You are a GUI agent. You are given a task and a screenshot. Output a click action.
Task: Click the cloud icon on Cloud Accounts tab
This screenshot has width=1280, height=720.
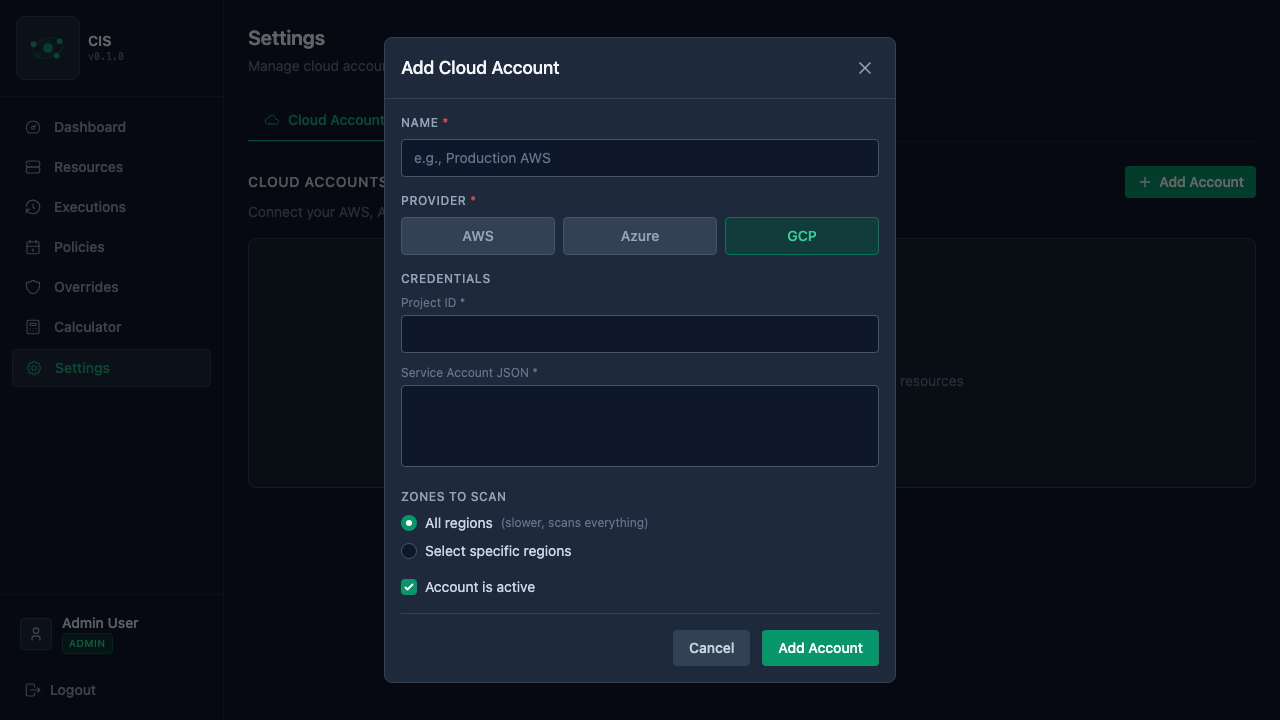coord(272,120)
